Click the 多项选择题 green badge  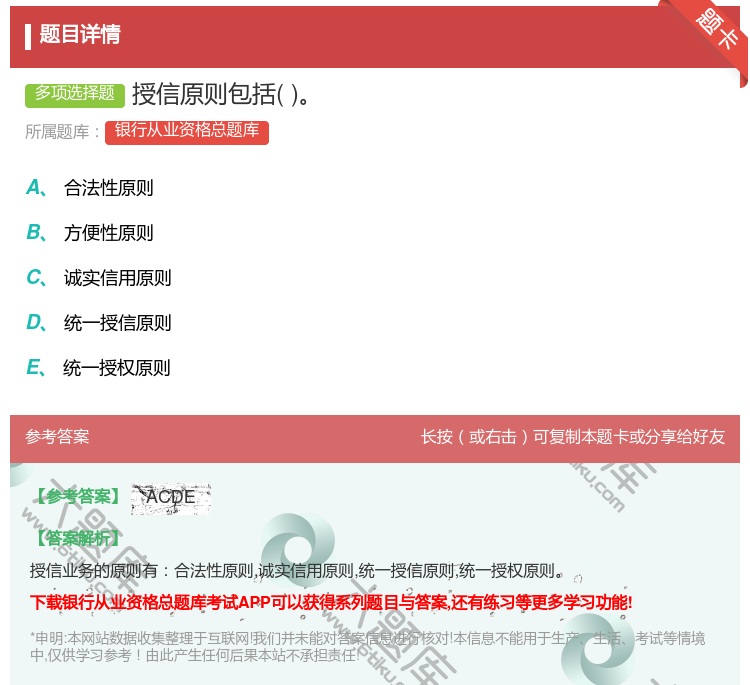75,94
